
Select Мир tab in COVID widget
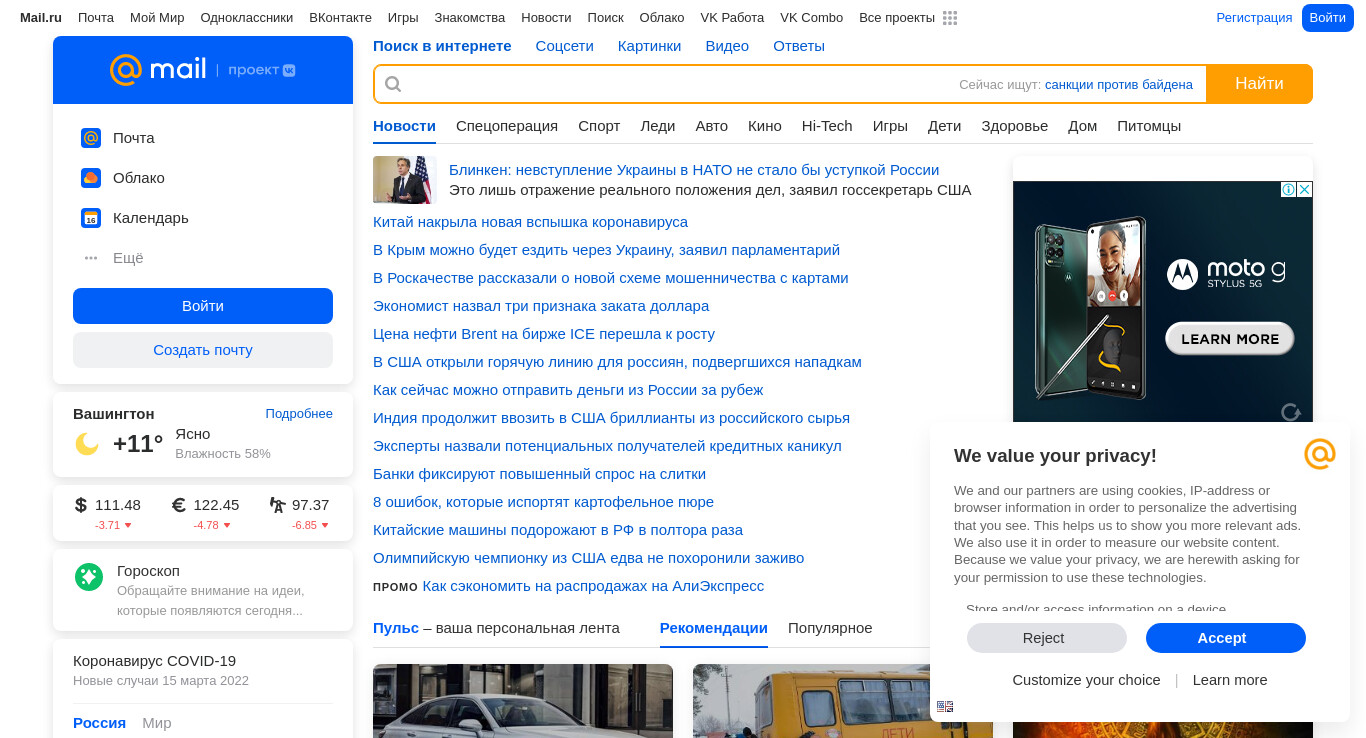(x=157, y=723)
